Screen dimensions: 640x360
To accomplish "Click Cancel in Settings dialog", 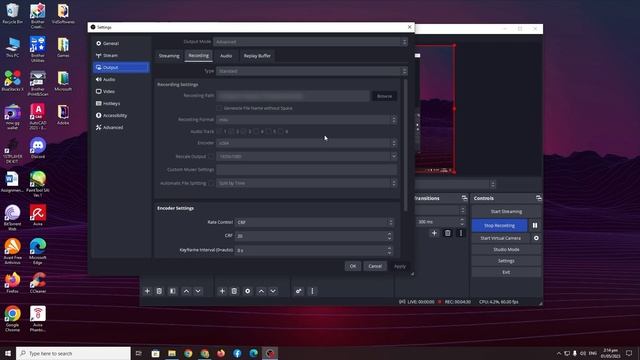I will (375, 266).
